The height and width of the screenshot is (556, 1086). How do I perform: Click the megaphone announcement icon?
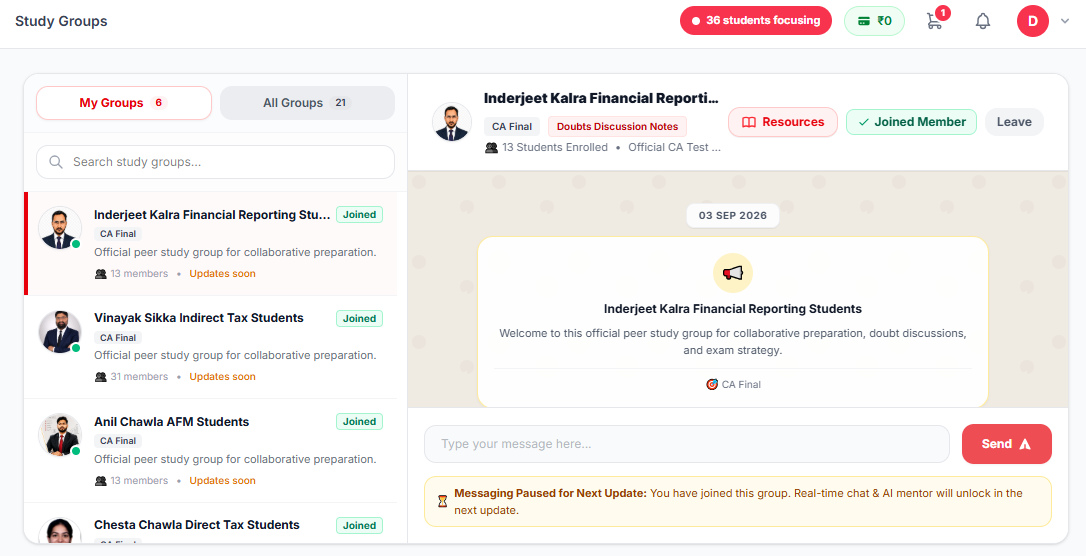(733, 273)
